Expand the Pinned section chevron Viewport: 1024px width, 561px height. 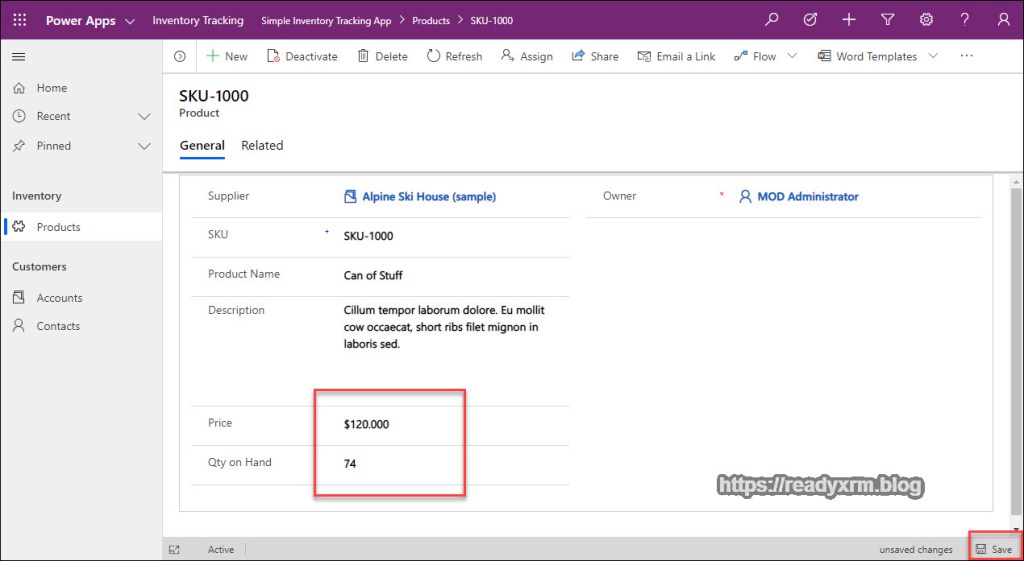tap(144, 146)
